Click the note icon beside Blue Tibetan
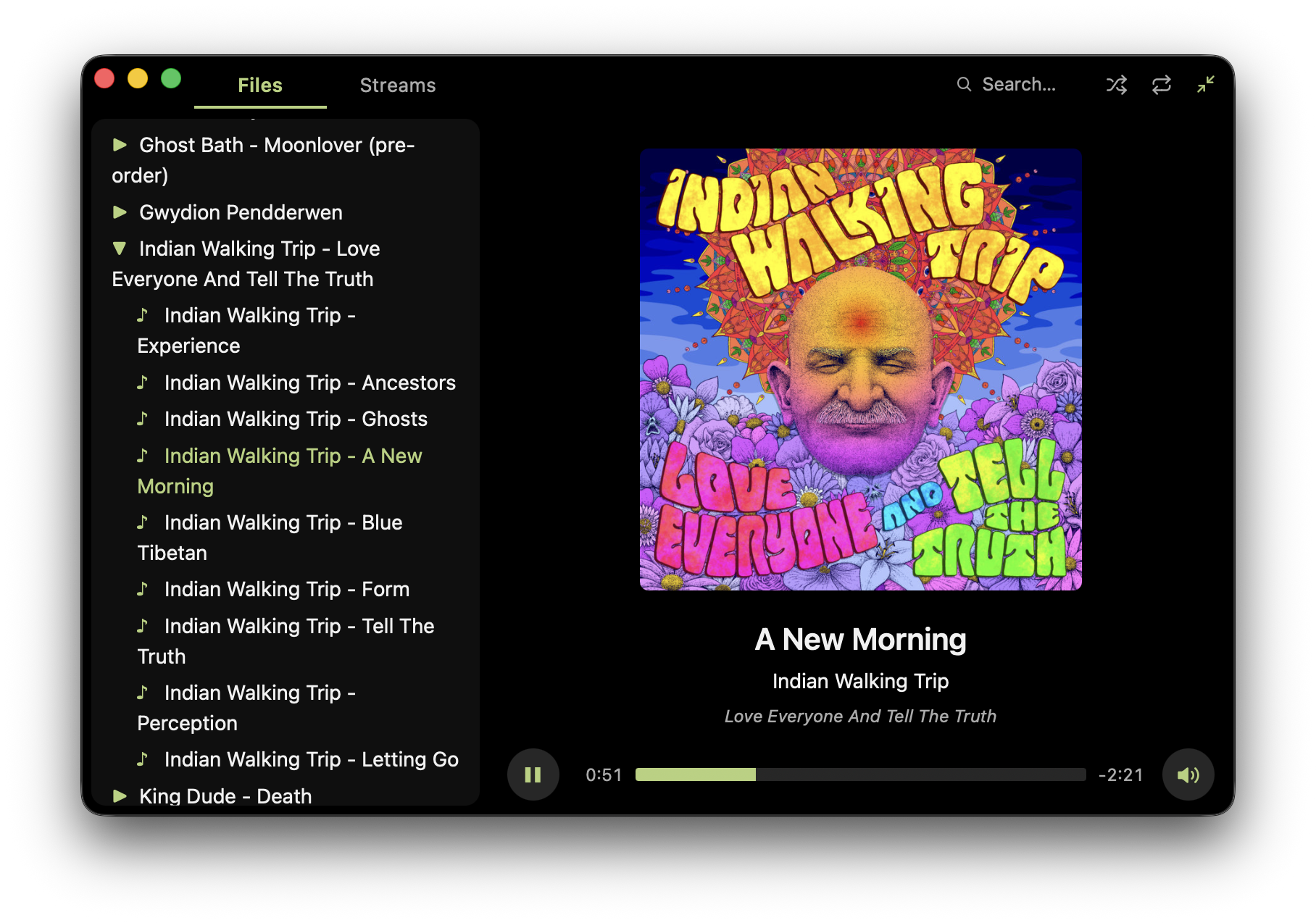Screen dimensions: 1316x923 [x=143, y=522]
